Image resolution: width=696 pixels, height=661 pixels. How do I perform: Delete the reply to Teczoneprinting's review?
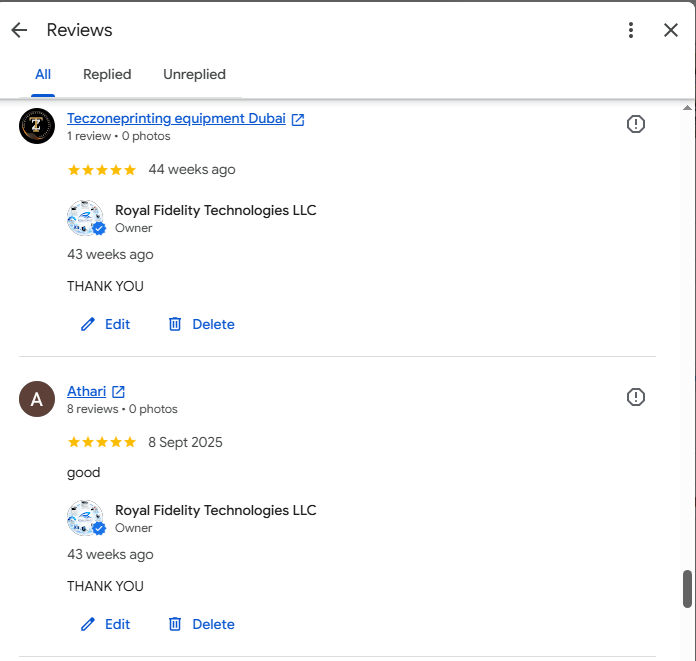pos(201,324)
